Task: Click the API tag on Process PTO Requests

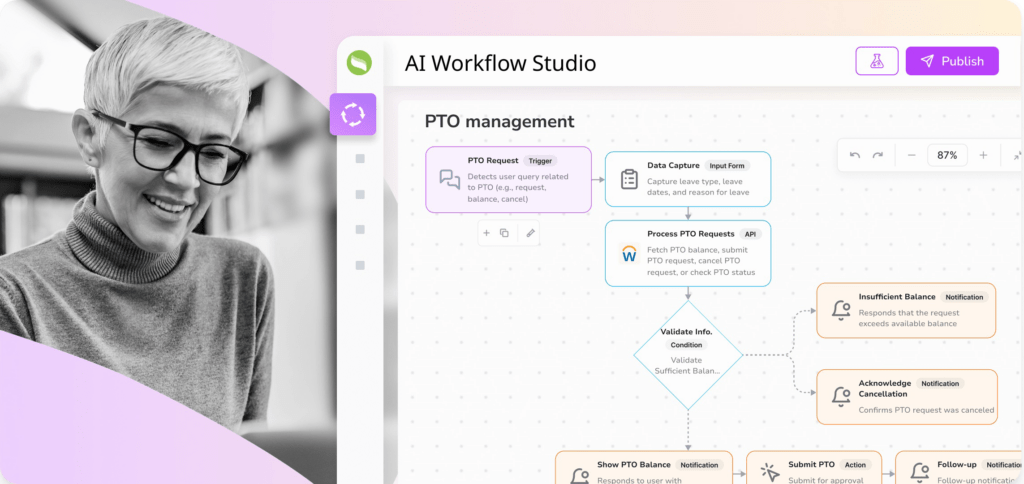Action: pos(750,234)
